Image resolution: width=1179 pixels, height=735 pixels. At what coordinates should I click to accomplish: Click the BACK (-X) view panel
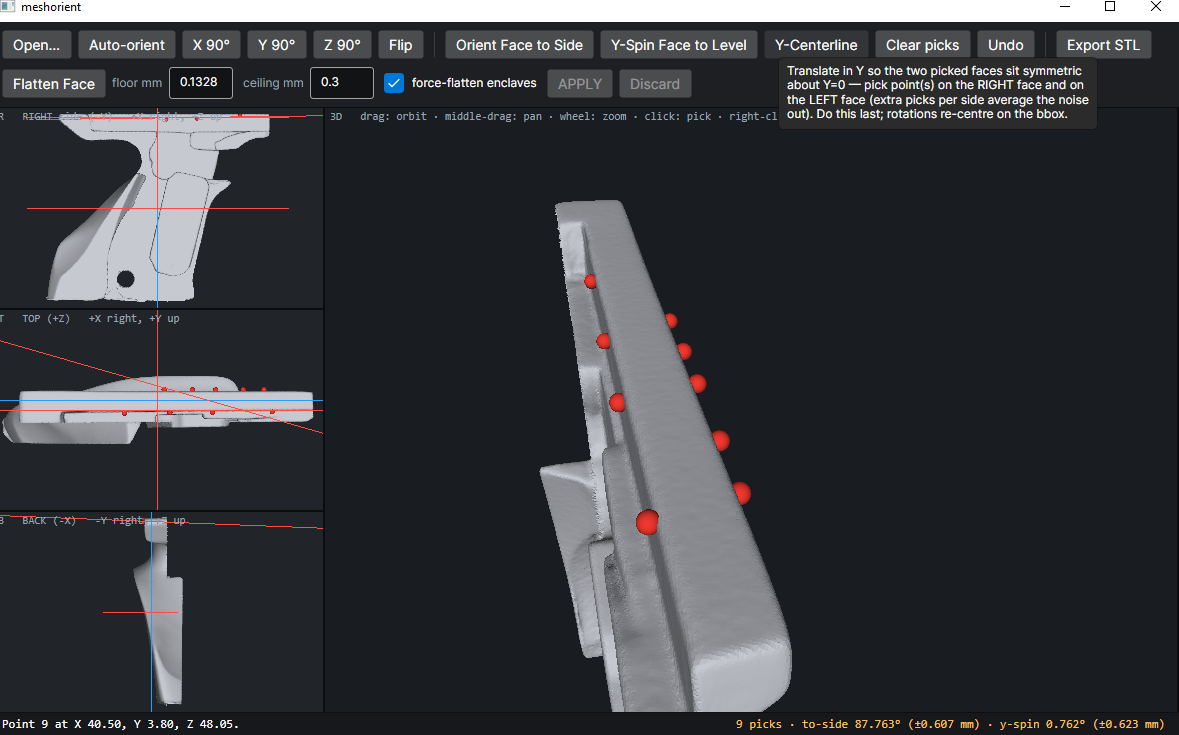tap(162, 612)
